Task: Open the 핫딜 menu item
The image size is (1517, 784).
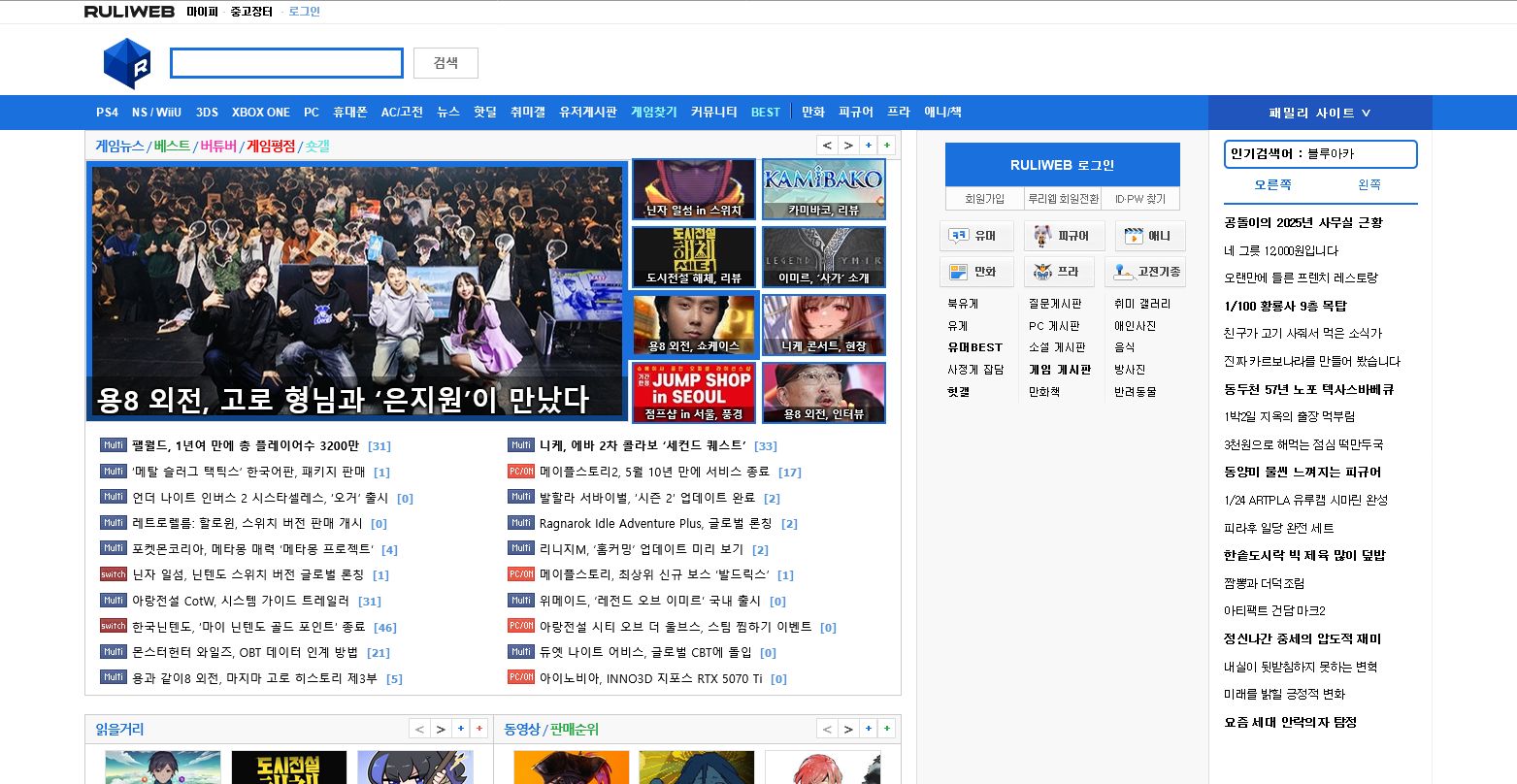Action: click(485, 113)
